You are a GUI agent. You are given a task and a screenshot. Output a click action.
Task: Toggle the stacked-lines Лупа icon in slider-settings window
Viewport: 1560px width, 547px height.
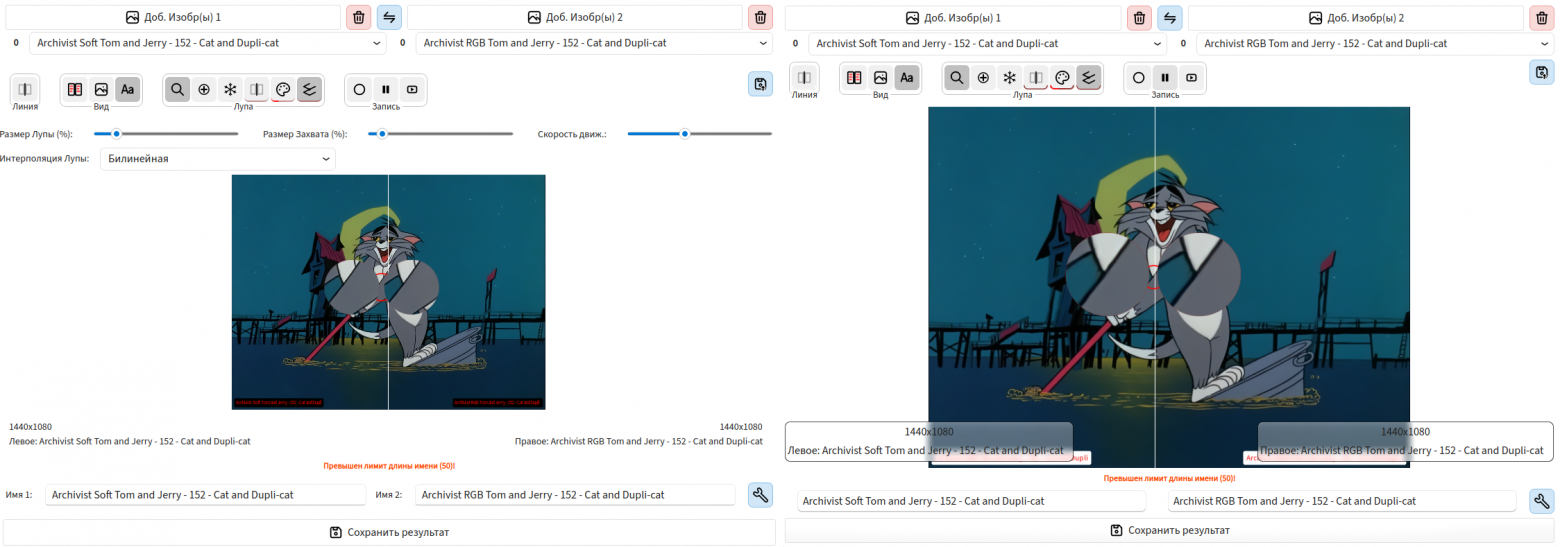tap(309, 89)
